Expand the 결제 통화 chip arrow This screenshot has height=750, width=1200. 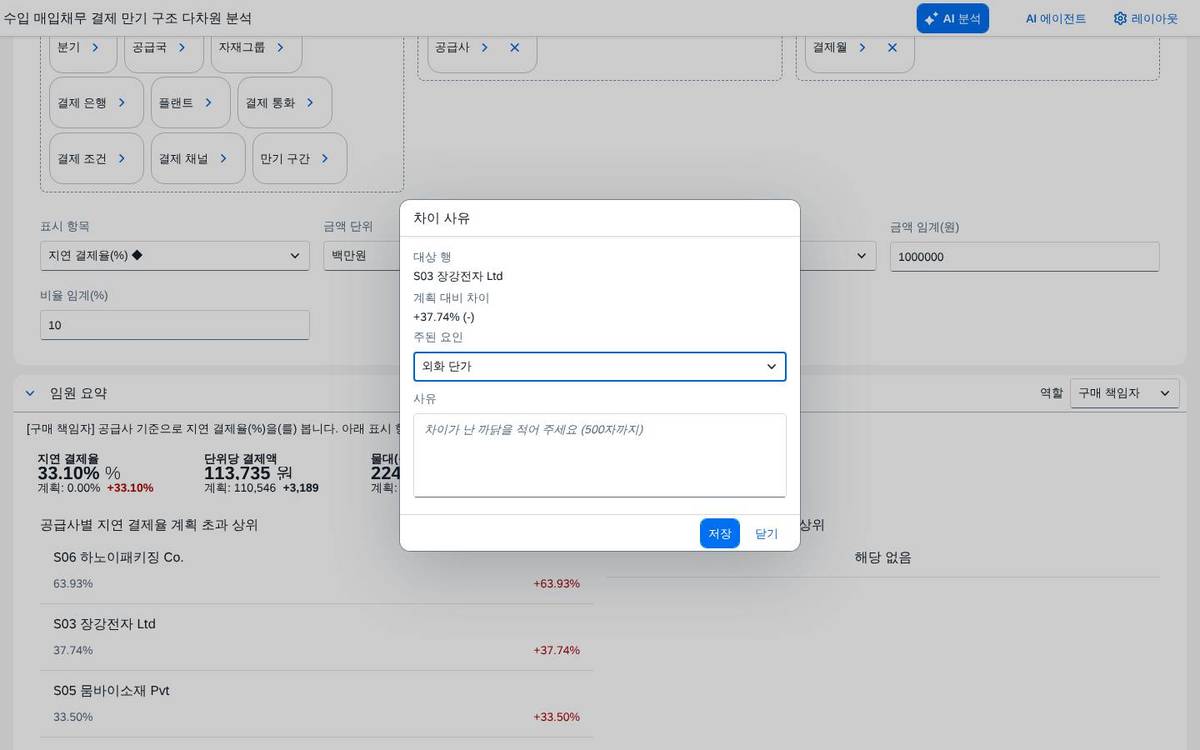(x=310, y=102)
